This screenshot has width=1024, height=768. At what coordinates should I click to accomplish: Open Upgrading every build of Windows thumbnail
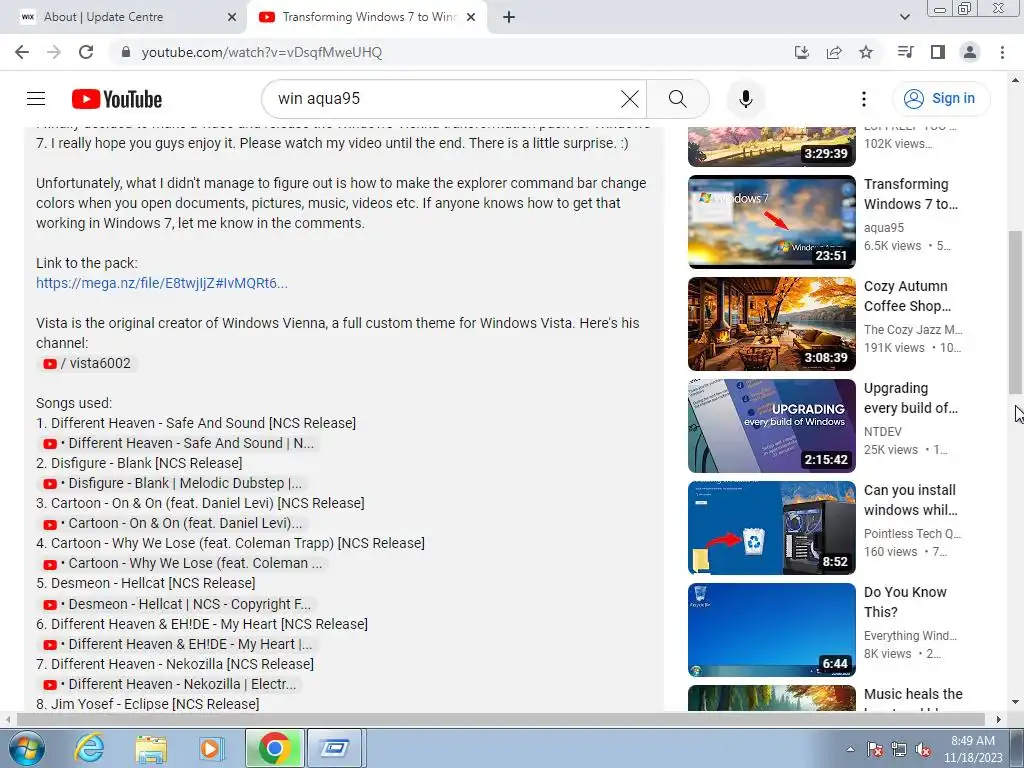[771, 426]
